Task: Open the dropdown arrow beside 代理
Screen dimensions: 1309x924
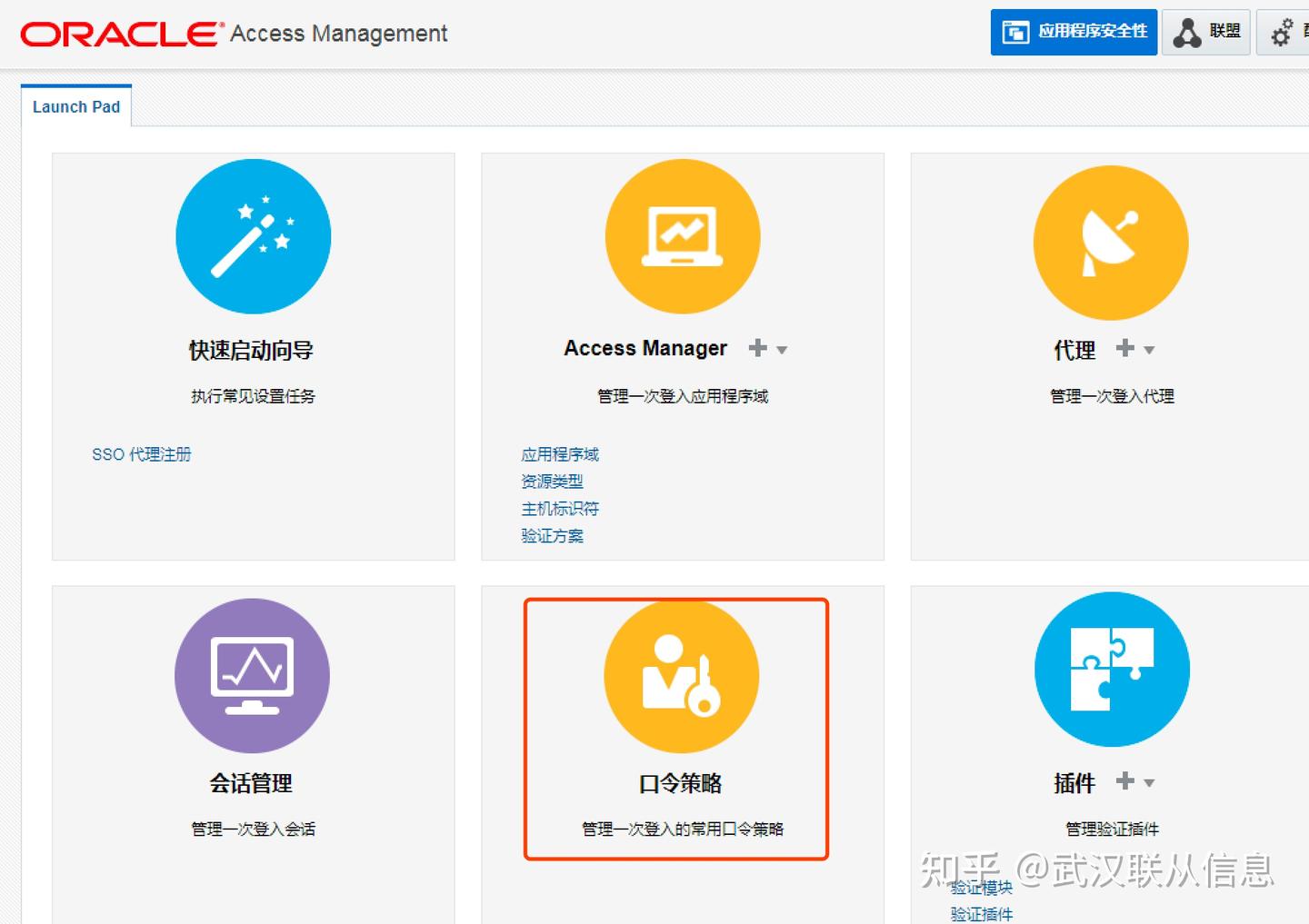Action: (x=1150, y=350)
